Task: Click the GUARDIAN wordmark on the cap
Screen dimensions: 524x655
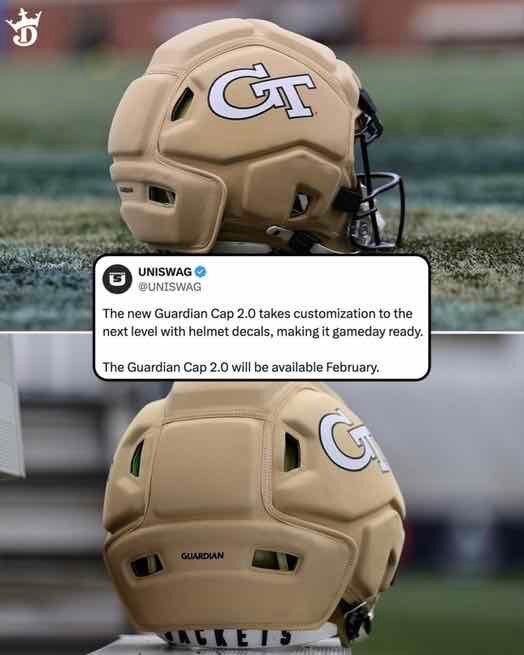Action: click(202, 556)
